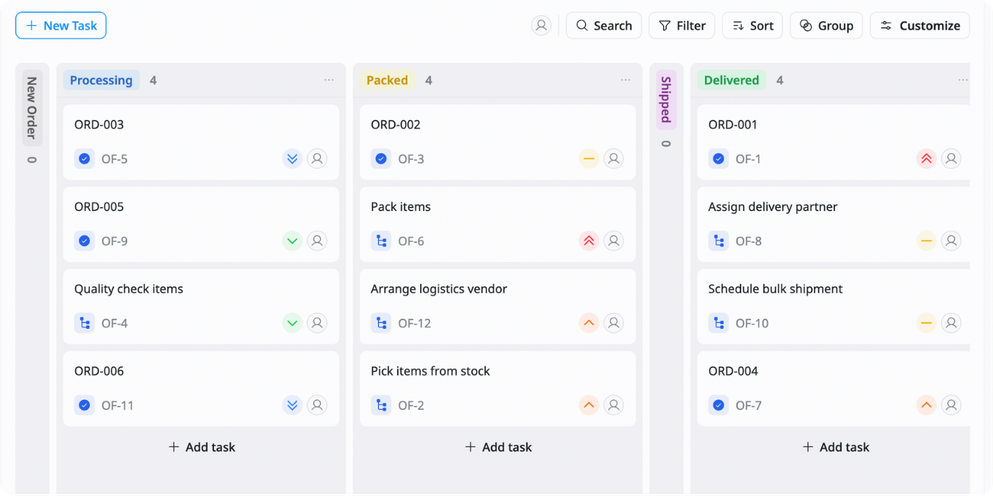The height and width of the screenshot is (497, 993).
Task: Open the Sort menu
Action: click(x=752, y=26)
